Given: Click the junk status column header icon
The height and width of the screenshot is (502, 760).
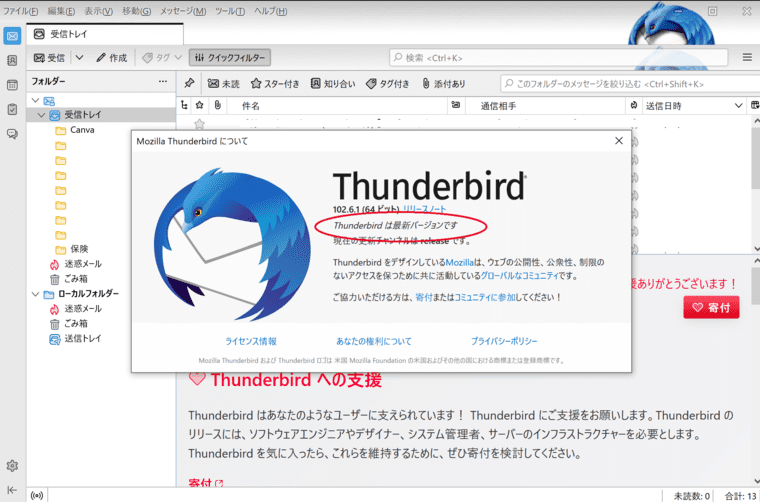Looking at the screenshot, I should [633, 105].
